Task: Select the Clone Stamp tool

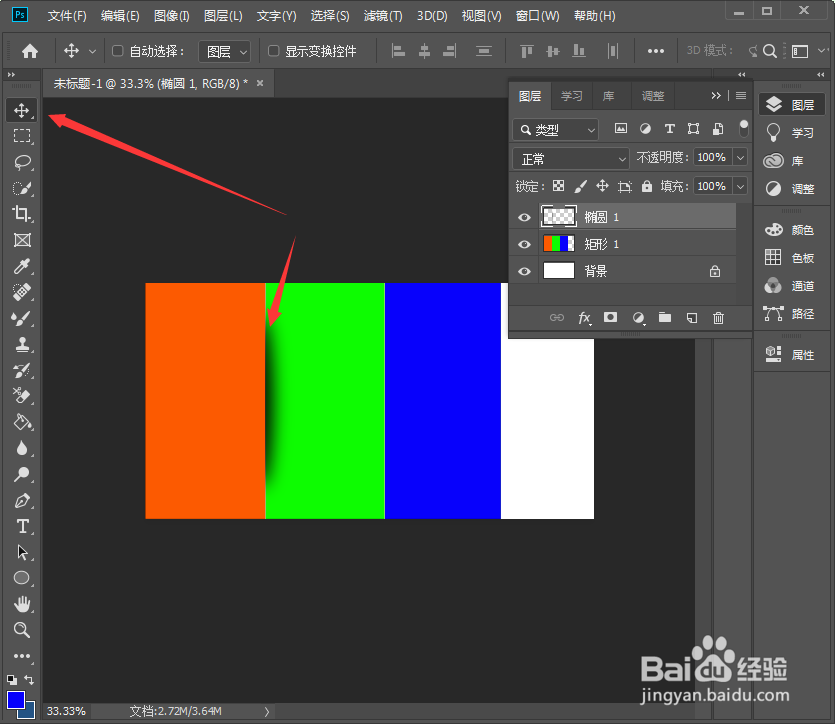Action: 21,344
